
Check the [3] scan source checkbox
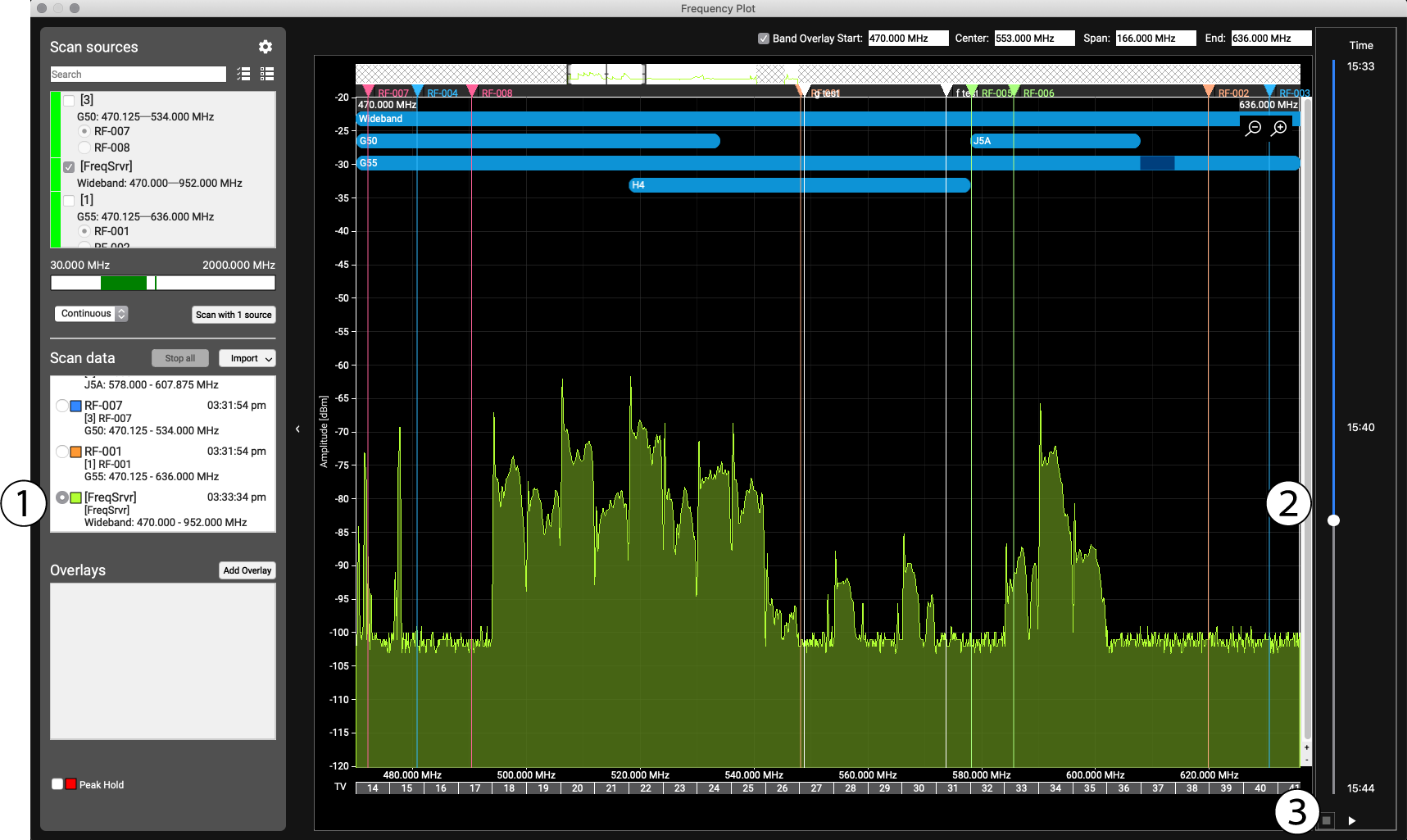tap(69, 100)
